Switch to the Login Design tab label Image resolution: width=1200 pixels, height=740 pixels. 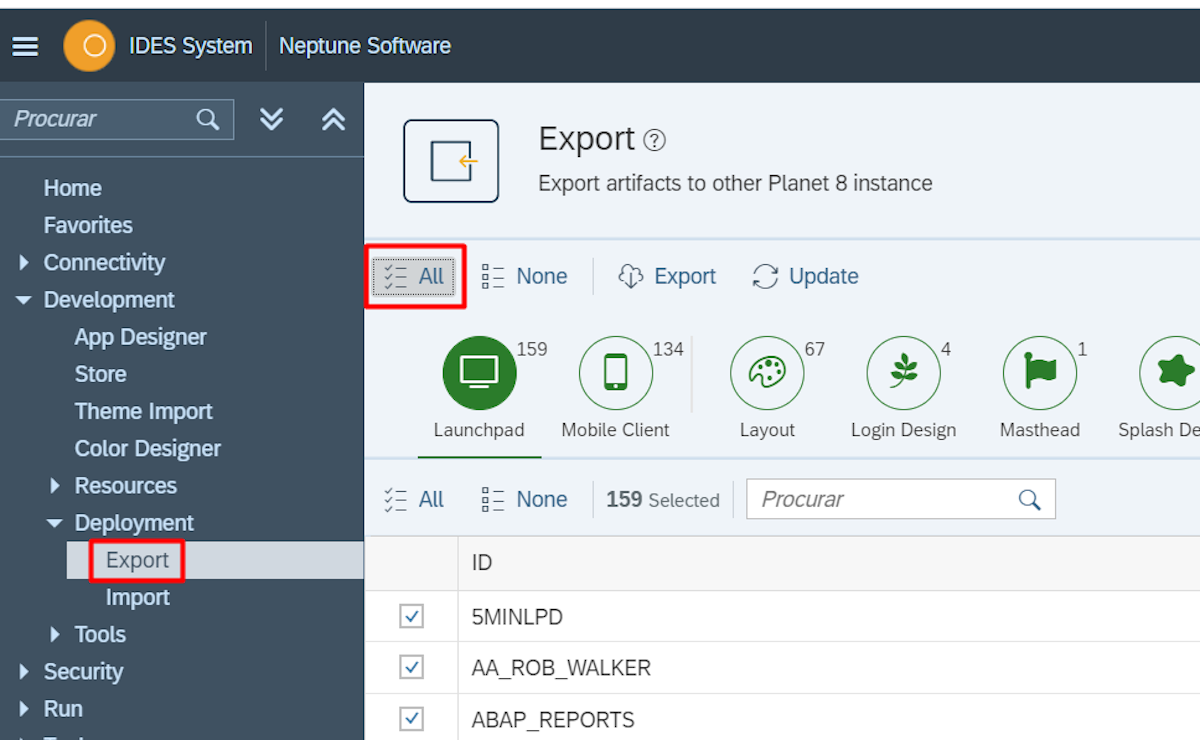[903, 430]
